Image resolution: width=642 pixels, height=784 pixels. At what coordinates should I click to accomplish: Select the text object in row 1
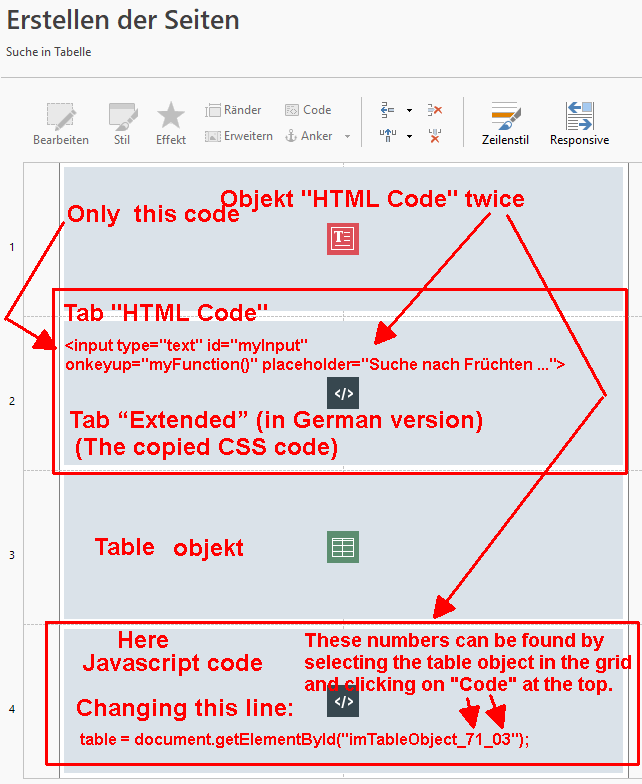[343, 238]
